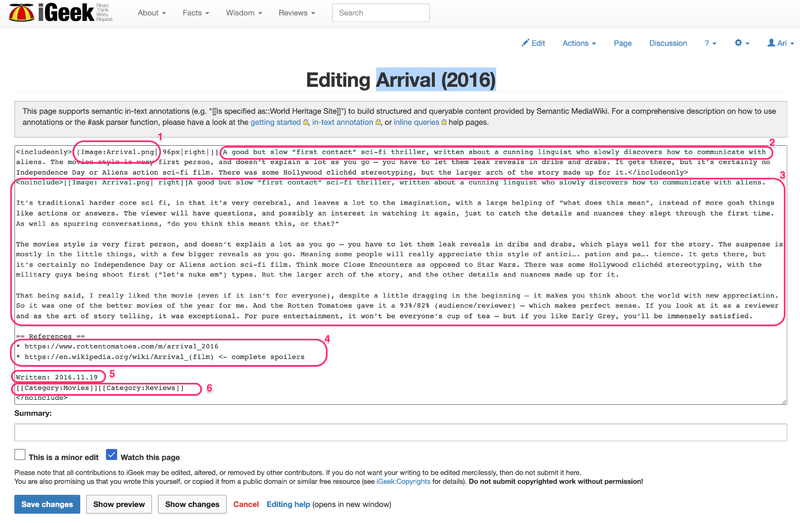Open the gear settings menu
The width and height of the screenshot is (800, 523).
coord(741,43)
